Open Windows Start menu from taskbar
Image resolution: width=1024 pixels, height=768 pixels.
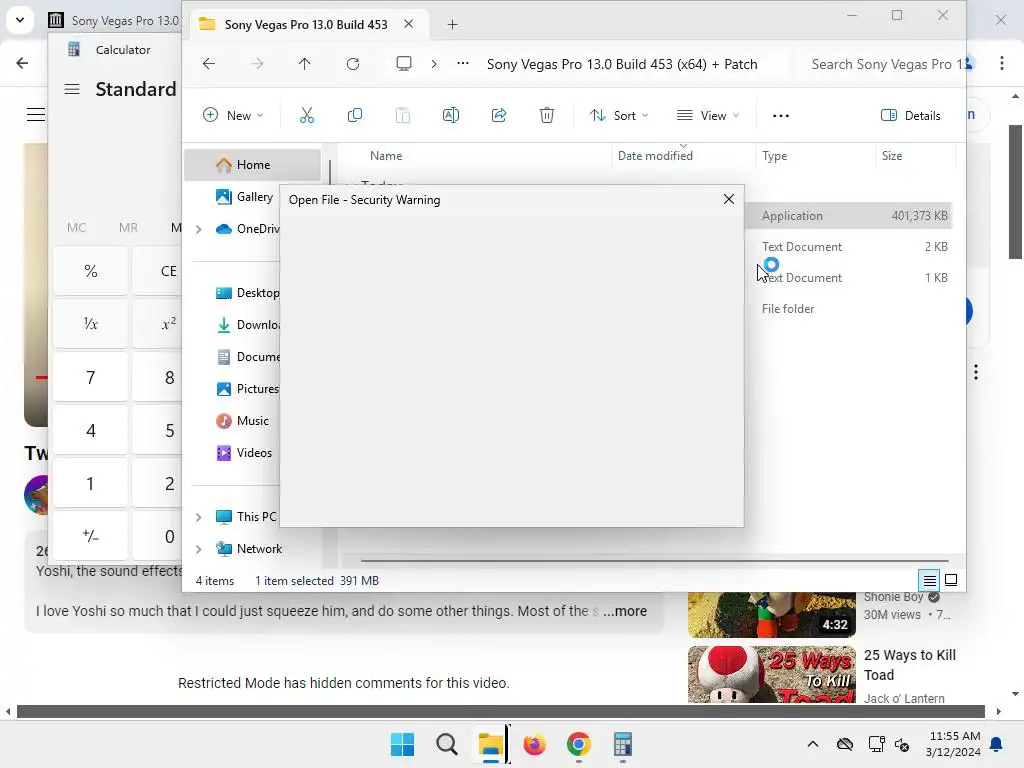(402, 744)
